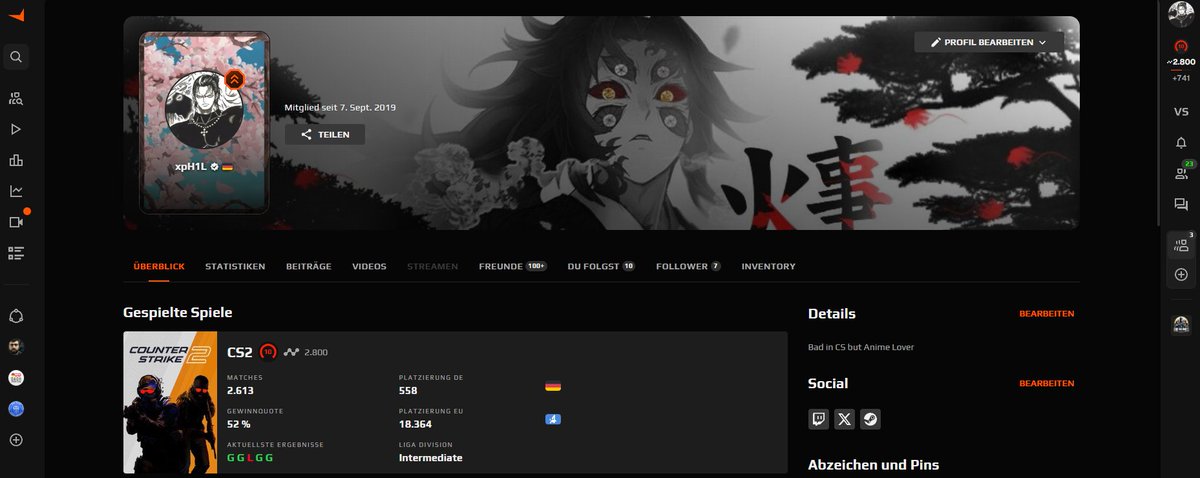Open the video camera icon with notification dot
This screenshot has width=1200, height=478.
tap(17, 221)
